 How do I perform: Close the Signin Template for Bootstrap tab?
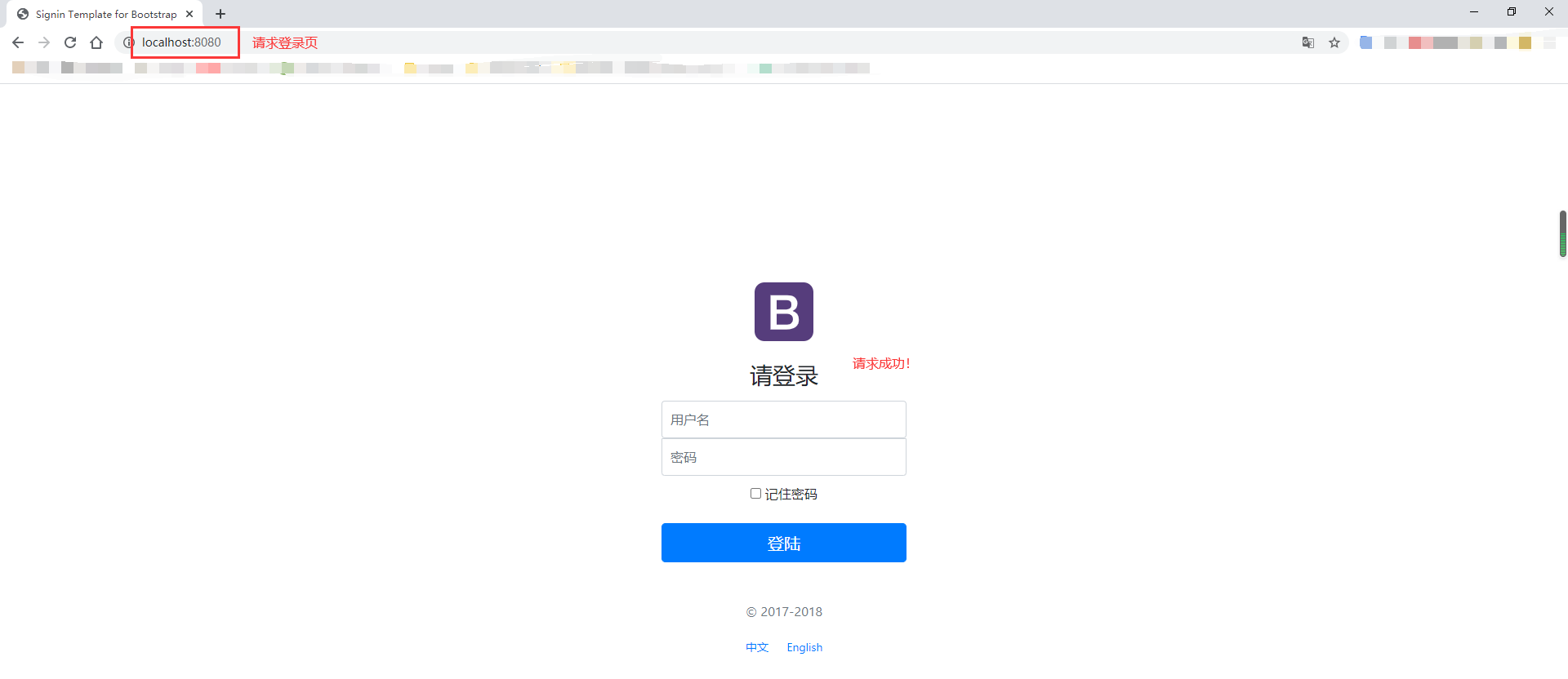(x=189, y=14)
